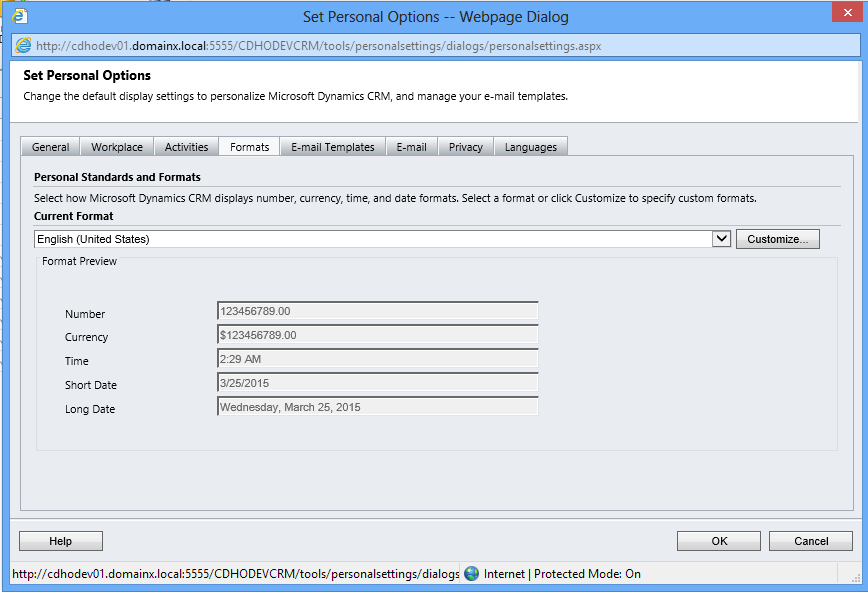The width and height of the screenshot is (868, 592).
Task: Switch to the E-mail tab
Action: pyautogui.click(x=411, y=147)
